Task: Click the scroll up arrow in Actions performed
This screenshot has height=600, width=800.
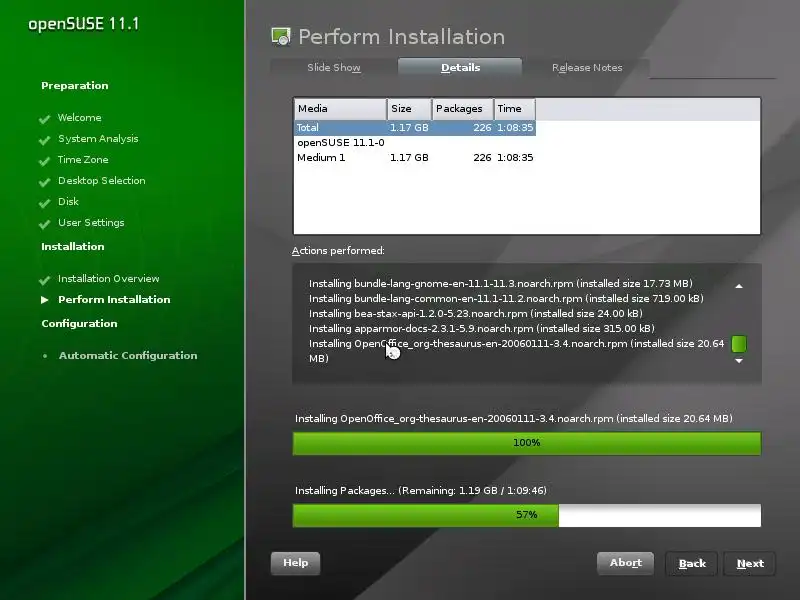Action: pyautogui.click(x=739, y=286)
